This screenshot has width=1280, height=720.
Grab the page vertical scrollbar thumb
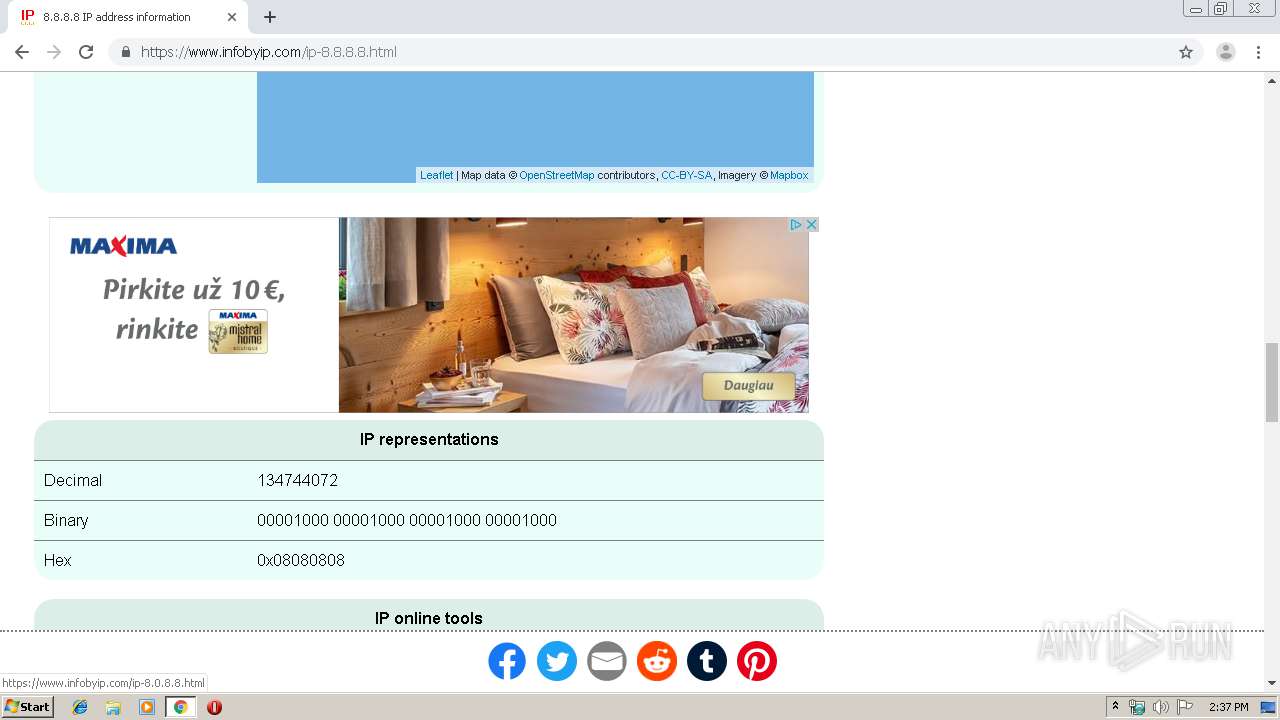(x=1272, y=382)
